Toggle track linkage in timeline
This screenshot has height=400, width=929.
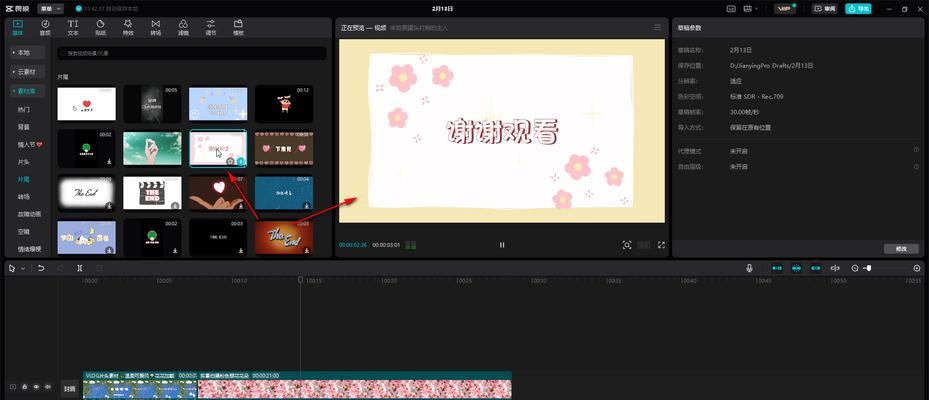coord(816,268)
